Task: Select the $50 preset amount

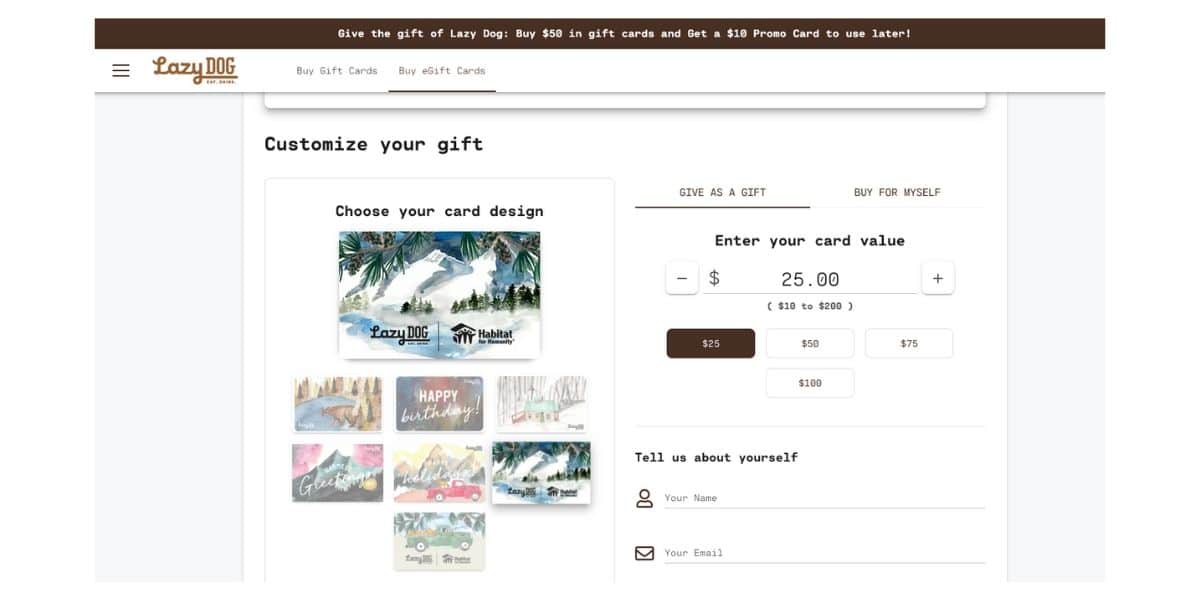Action: (x=810, y=343)
